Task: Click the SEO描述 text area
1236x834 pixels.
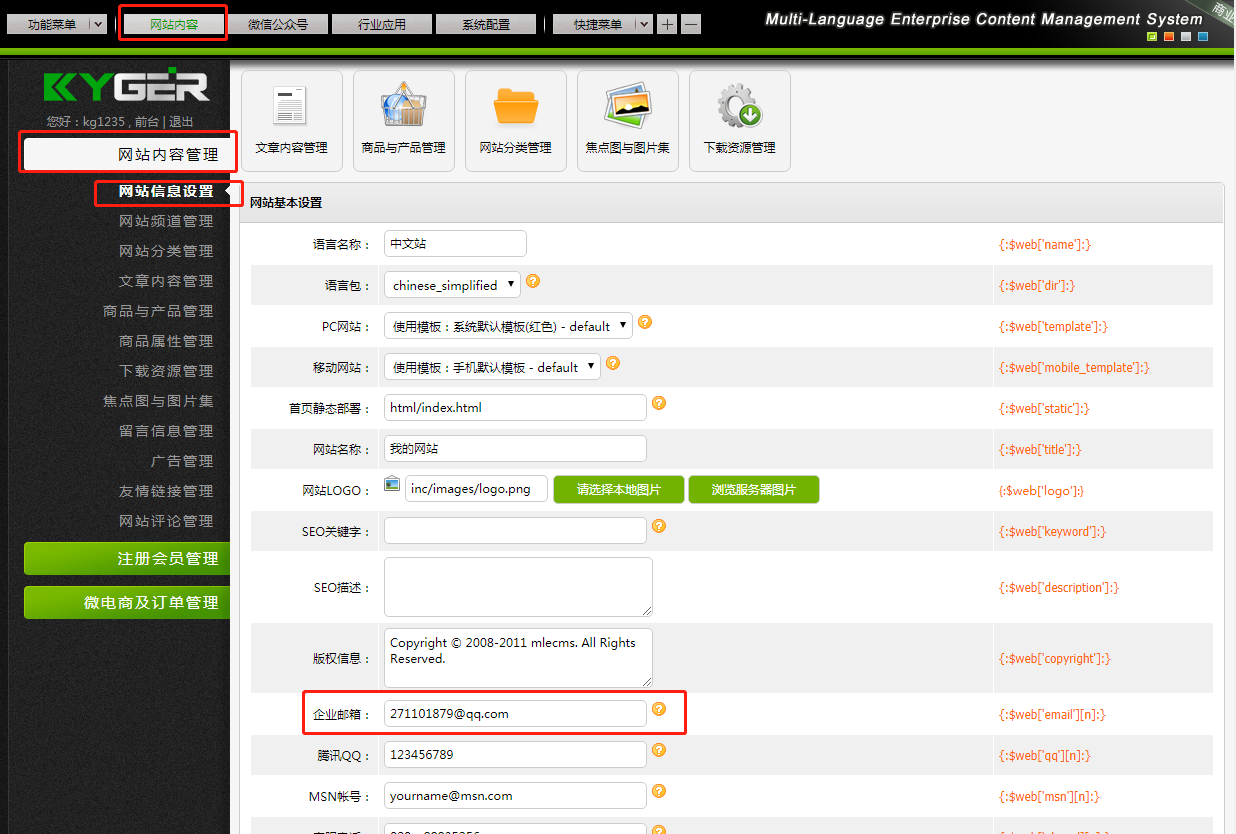Action: (518, 587)
